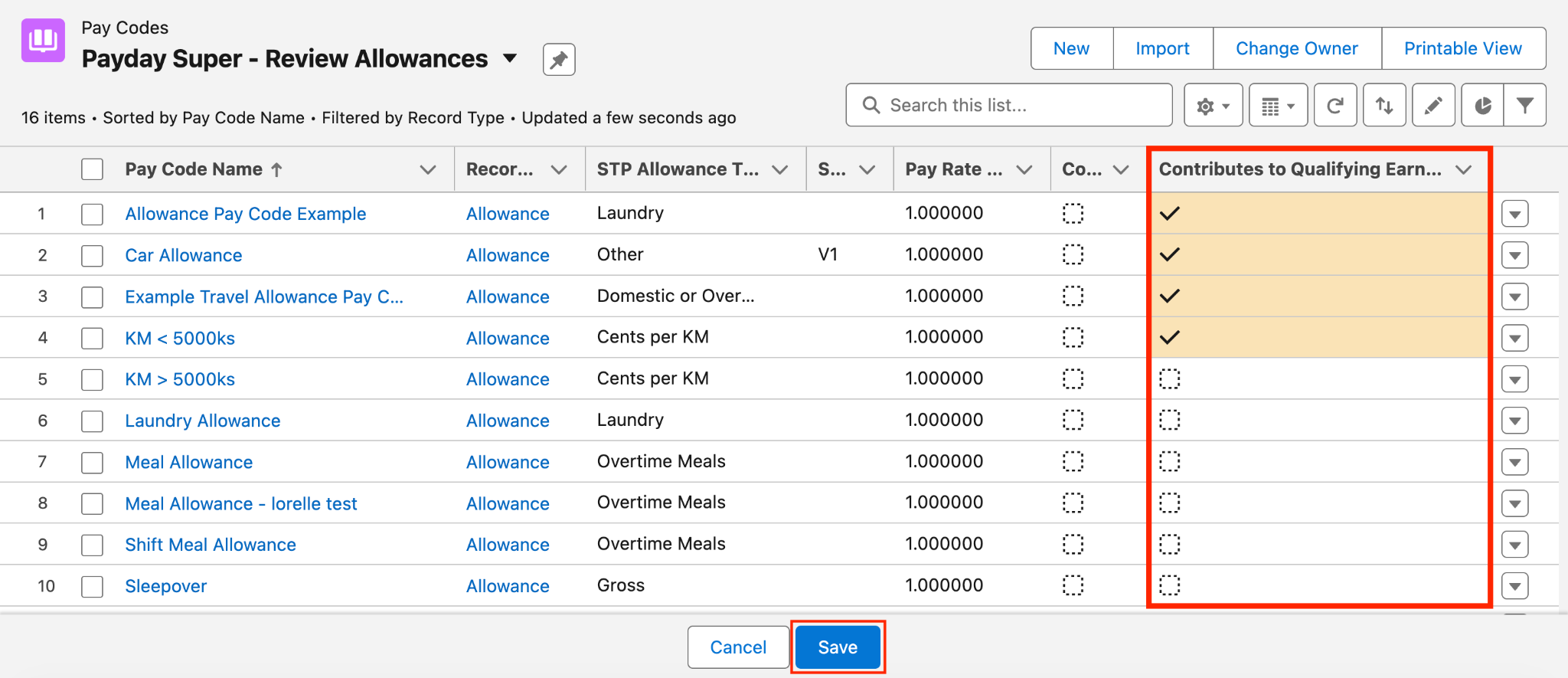Screen dimensions: 1568x678
Task: Select the Allowance Pay Code Example row checkbox
Action: point(93,214)
